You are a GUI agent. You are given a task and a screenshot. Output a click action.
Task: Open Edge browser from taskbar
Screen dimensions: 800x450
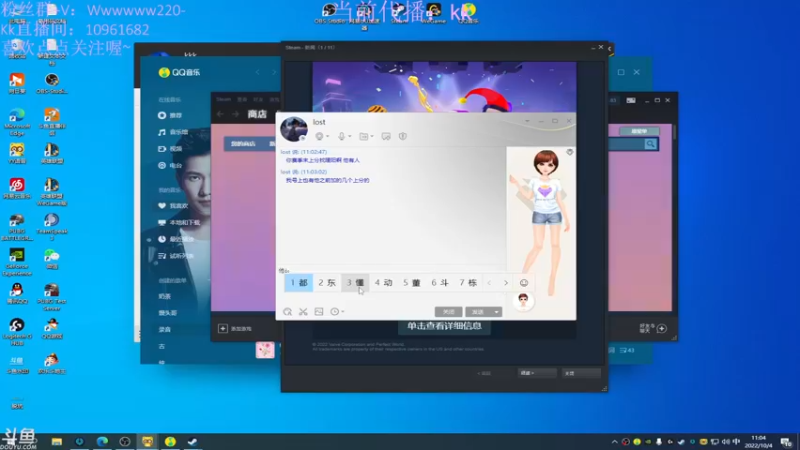(x=102, y=441)
